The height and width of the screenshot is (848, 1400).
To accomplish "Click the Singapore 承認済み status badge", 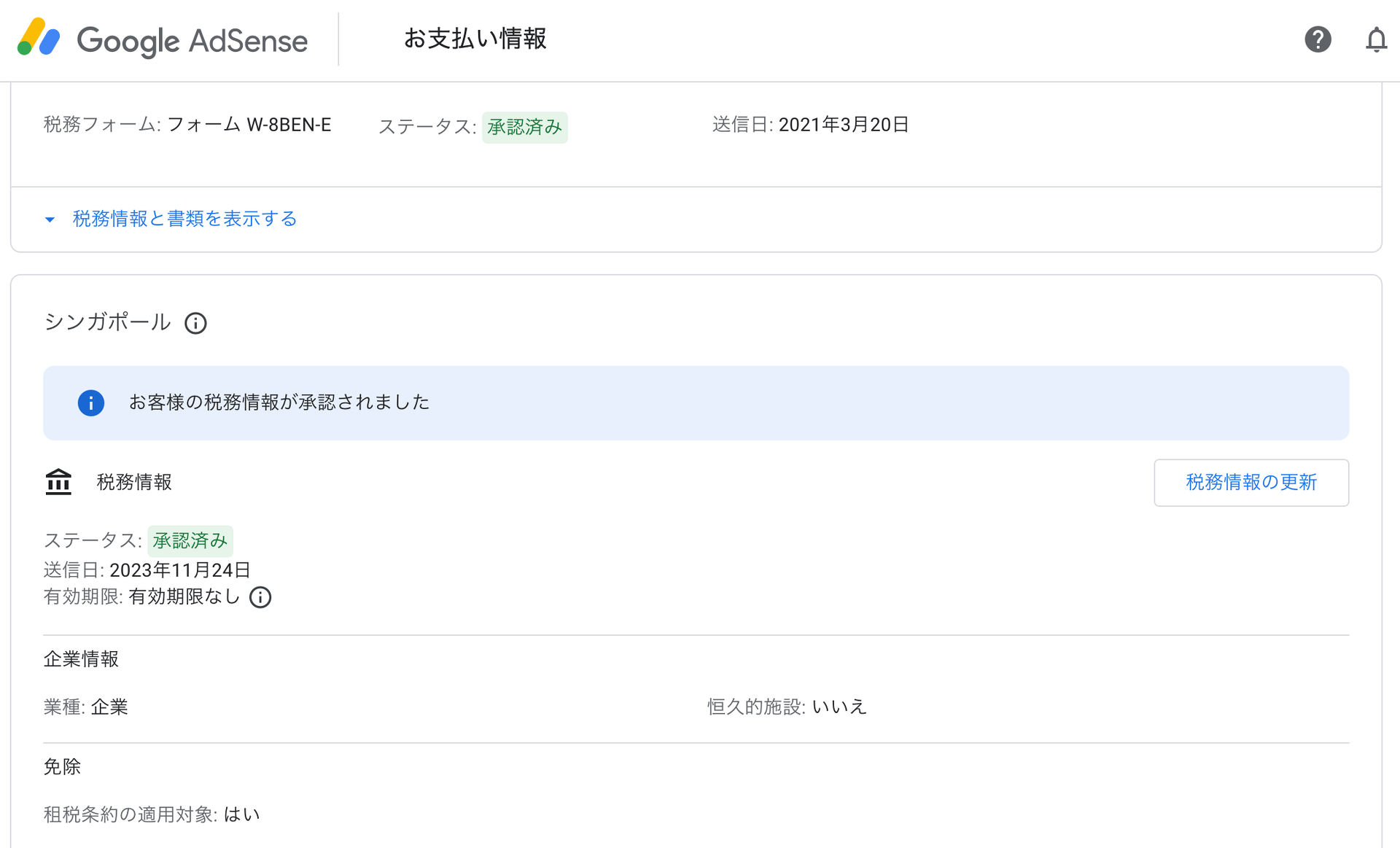I will pyautogui.click(x=190, y=541).
